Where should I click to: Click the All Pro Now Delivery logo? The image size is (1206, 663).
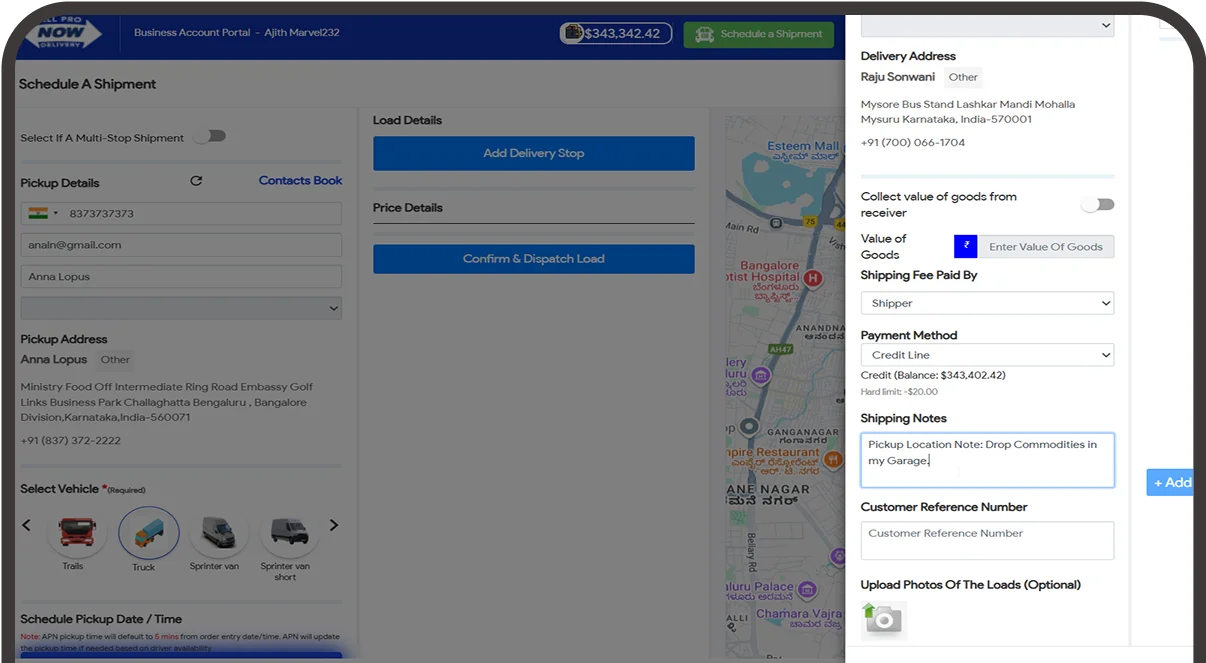(x=64, y=33)
